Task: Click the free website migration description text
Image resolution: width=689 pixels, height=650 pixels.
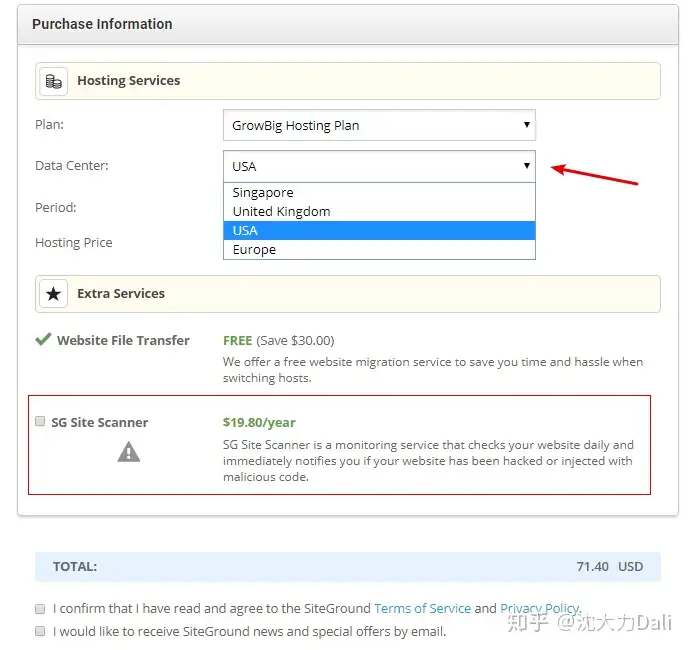Action: (x=433, y=370)
